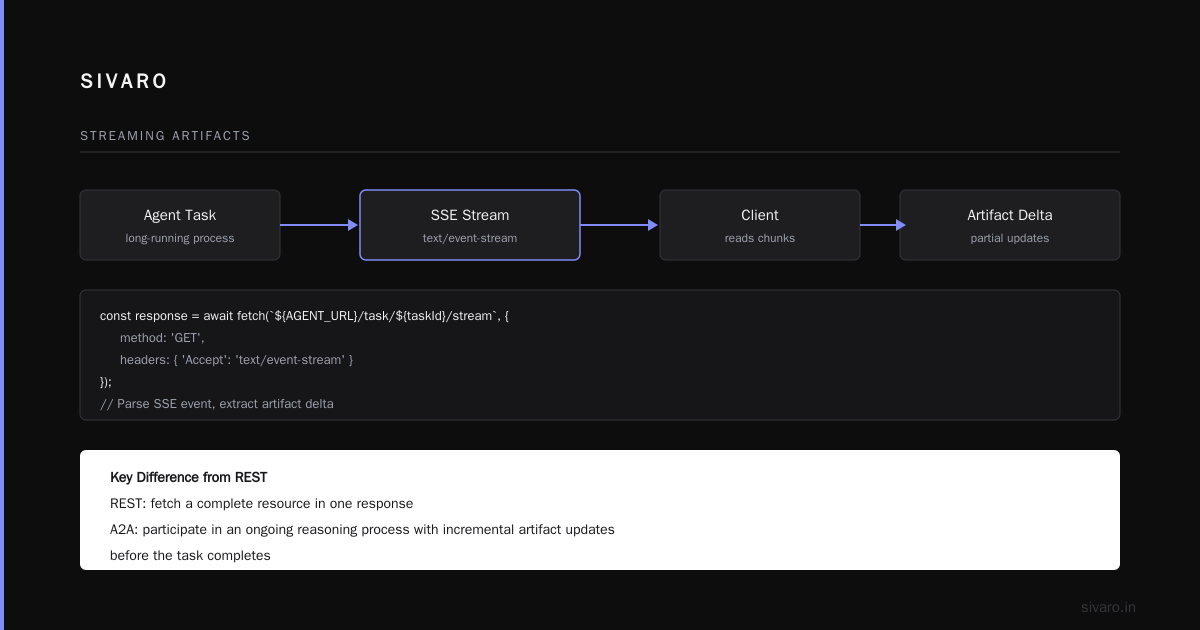The width and height of the screenshot is (1200, 630).
Task: Select the highlighted SSE Stream box
Action: coord(470,225)
